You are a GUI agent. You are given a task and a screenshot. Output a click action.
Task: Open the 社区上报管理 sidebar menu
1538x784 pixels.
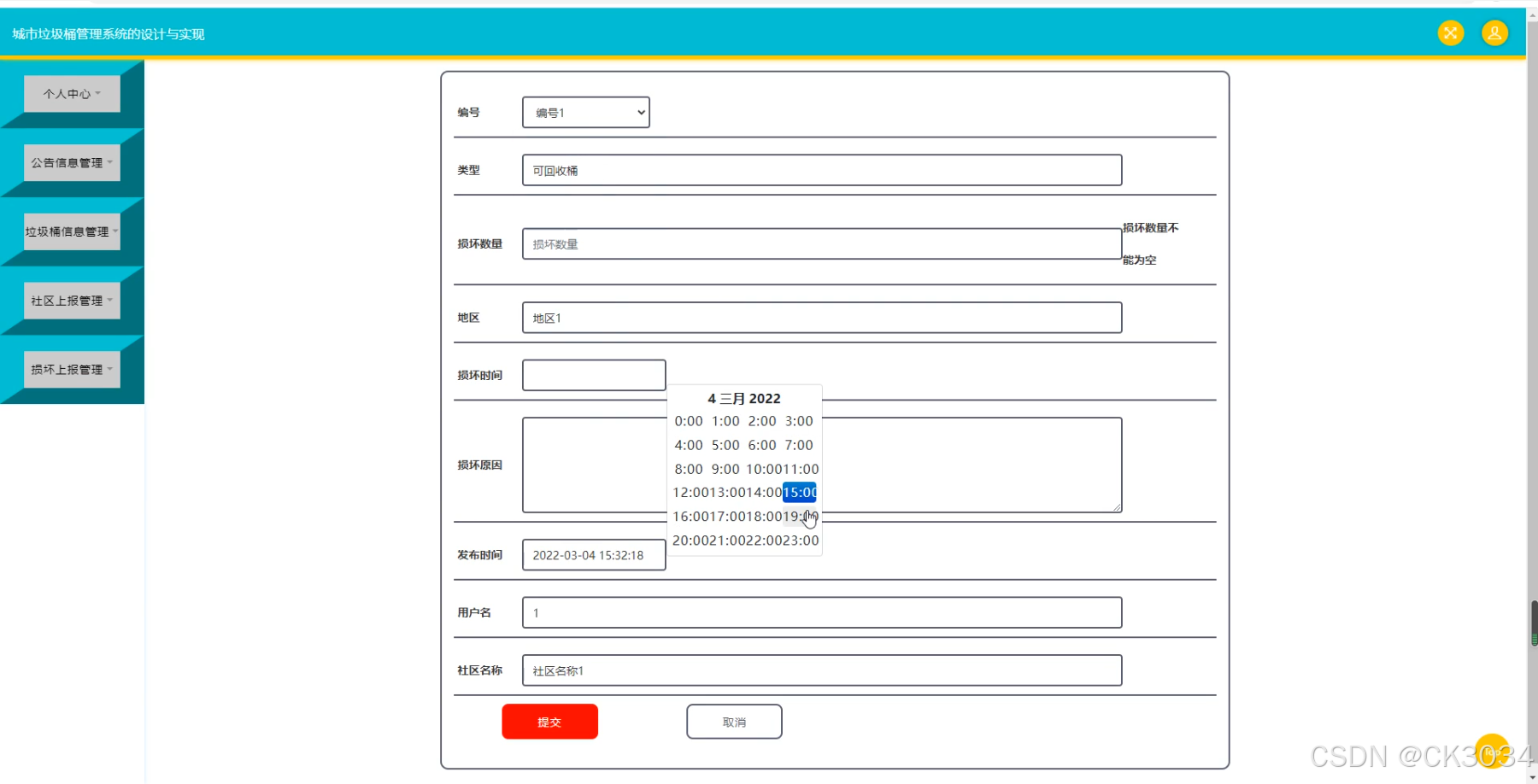pyautogui.click(x=72, y=301)
